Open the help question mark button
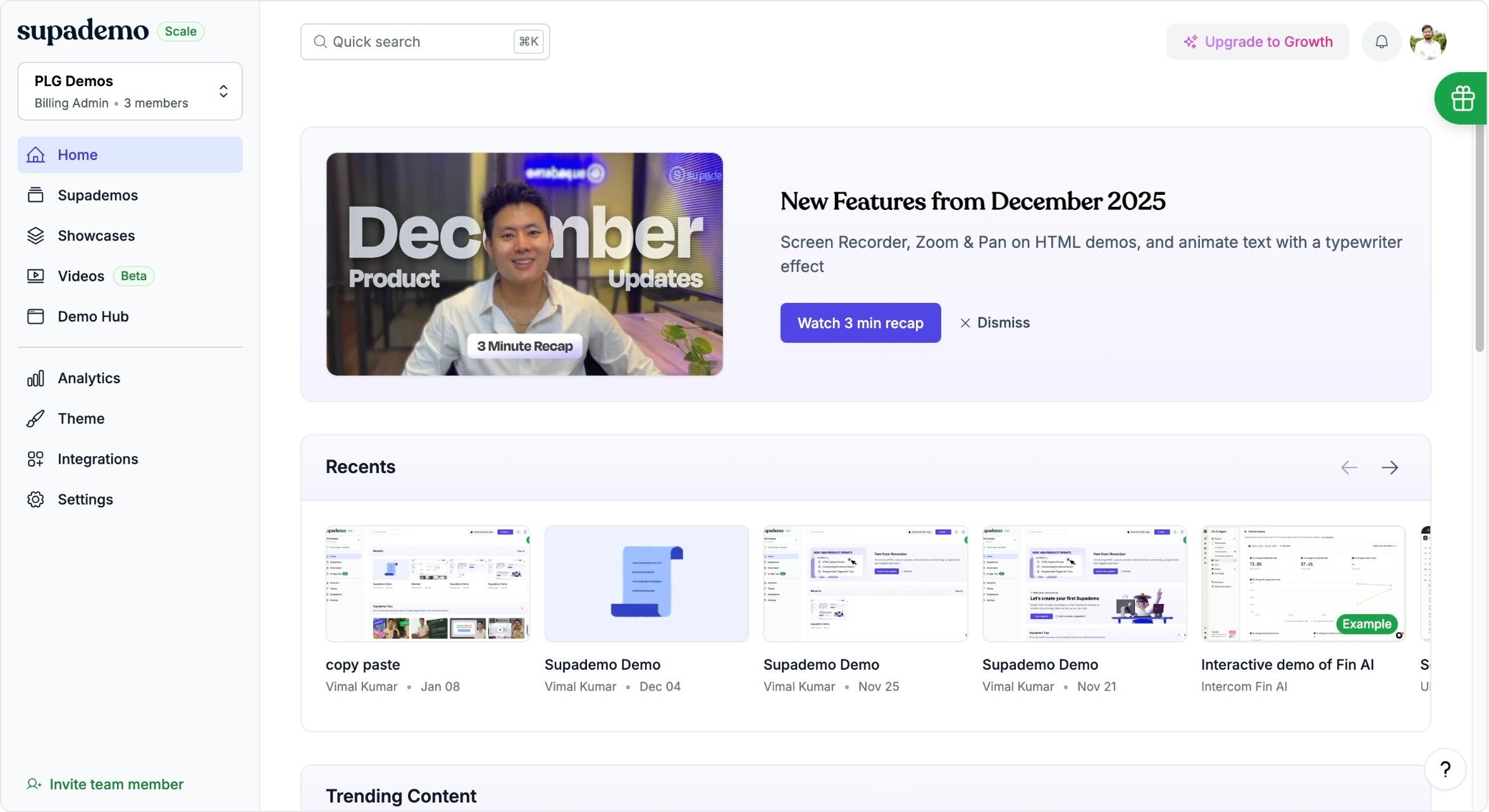This screenshot has height=812, width=1489. [x=1445, y=769]
